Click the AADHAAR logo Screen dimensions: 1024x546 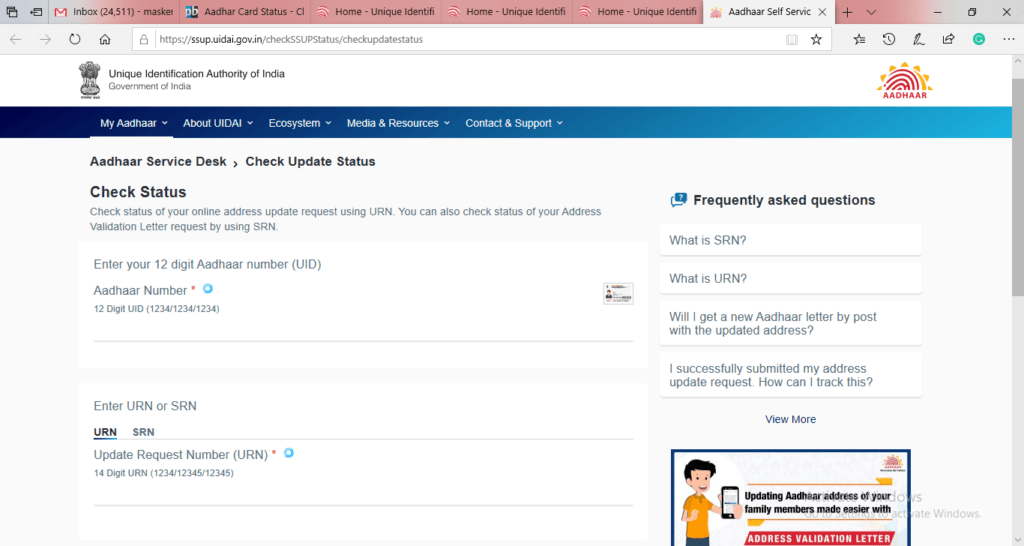pos(903,82)
